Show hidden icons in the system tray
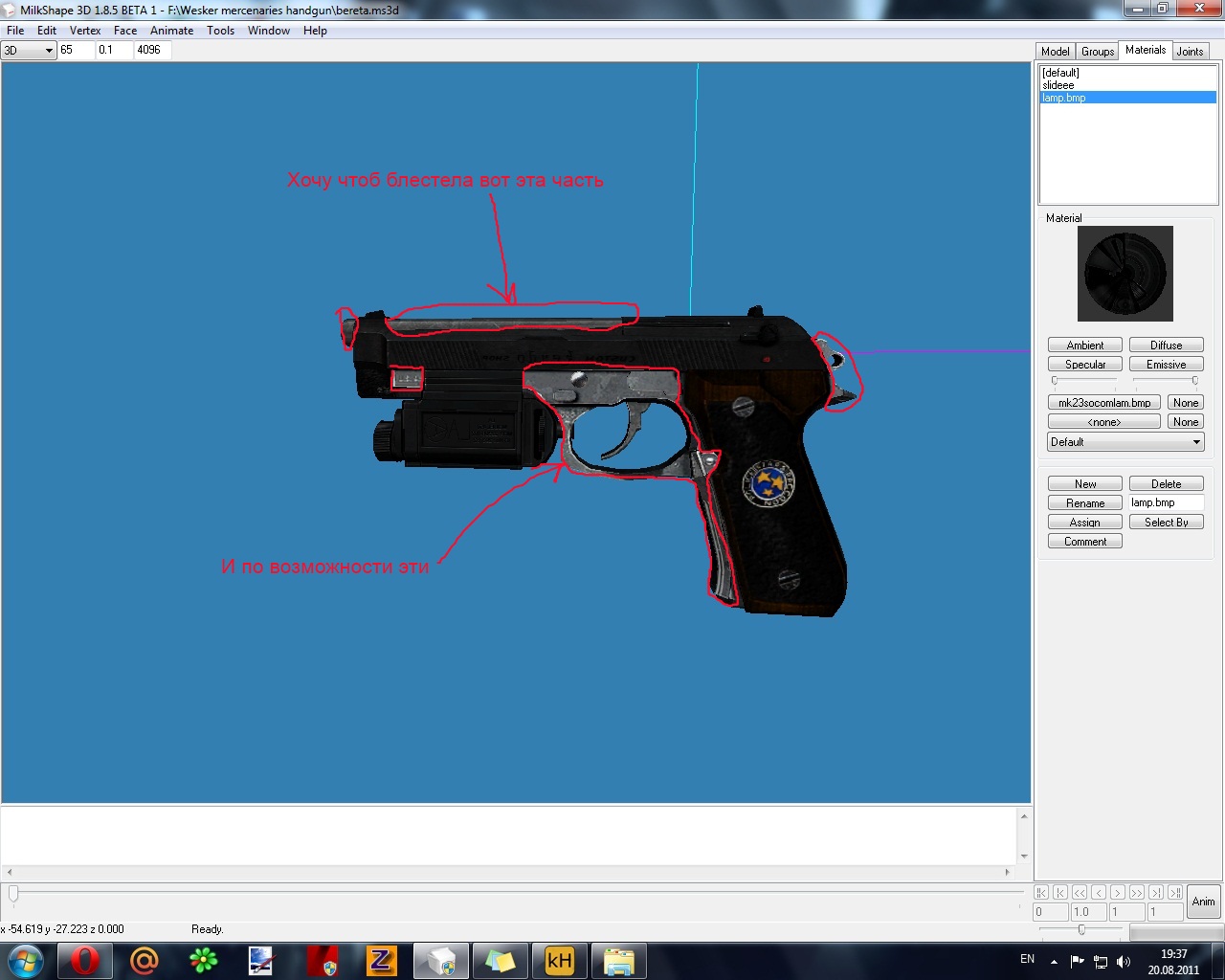Viewport: 1225px width, 980px height. point(1054,961)
